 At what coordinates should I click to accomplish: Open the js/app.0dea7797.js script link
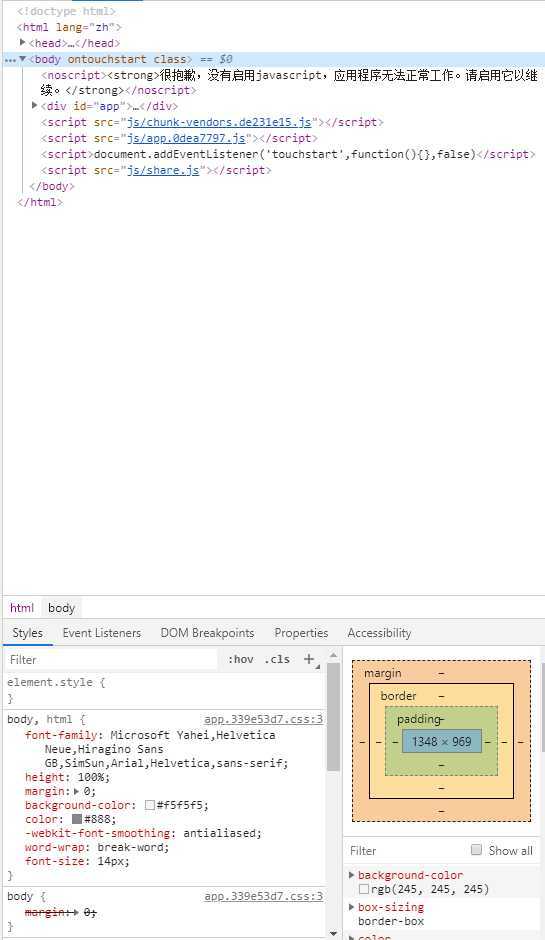click(x=186, y=138)
